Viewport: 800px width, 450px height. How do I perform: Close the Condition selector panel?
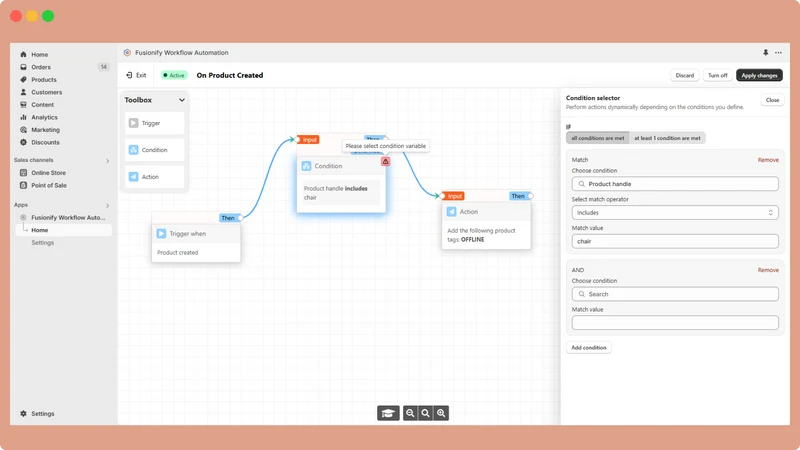[x=772, y=100]
